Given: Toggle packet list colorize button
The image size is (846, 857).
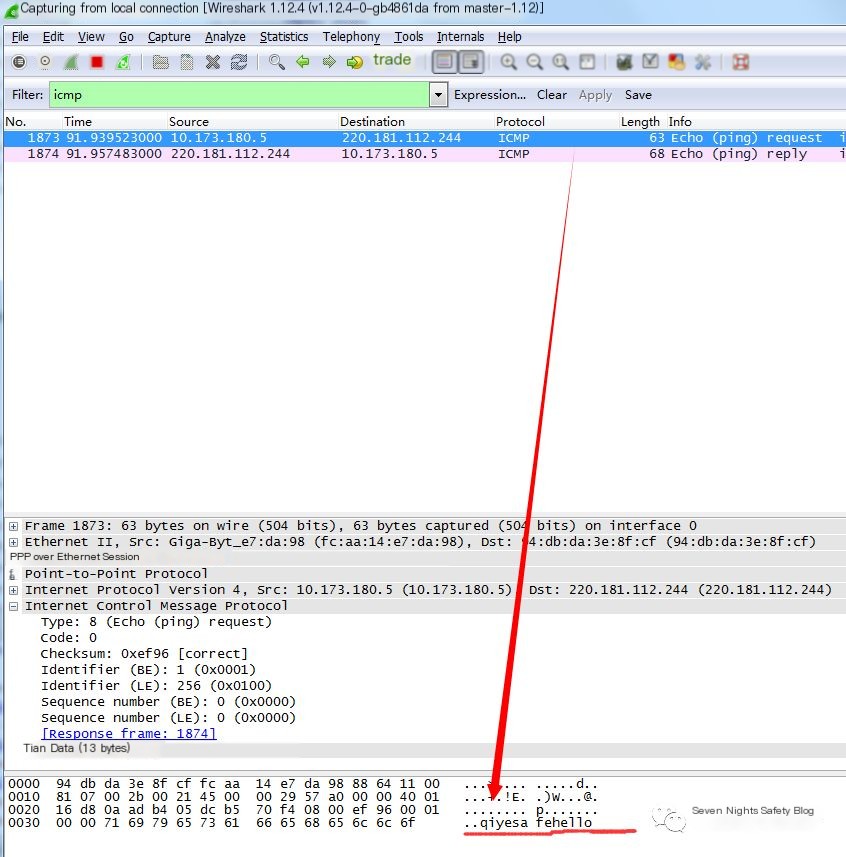Looking at the screenshot, I should [444, 62].
